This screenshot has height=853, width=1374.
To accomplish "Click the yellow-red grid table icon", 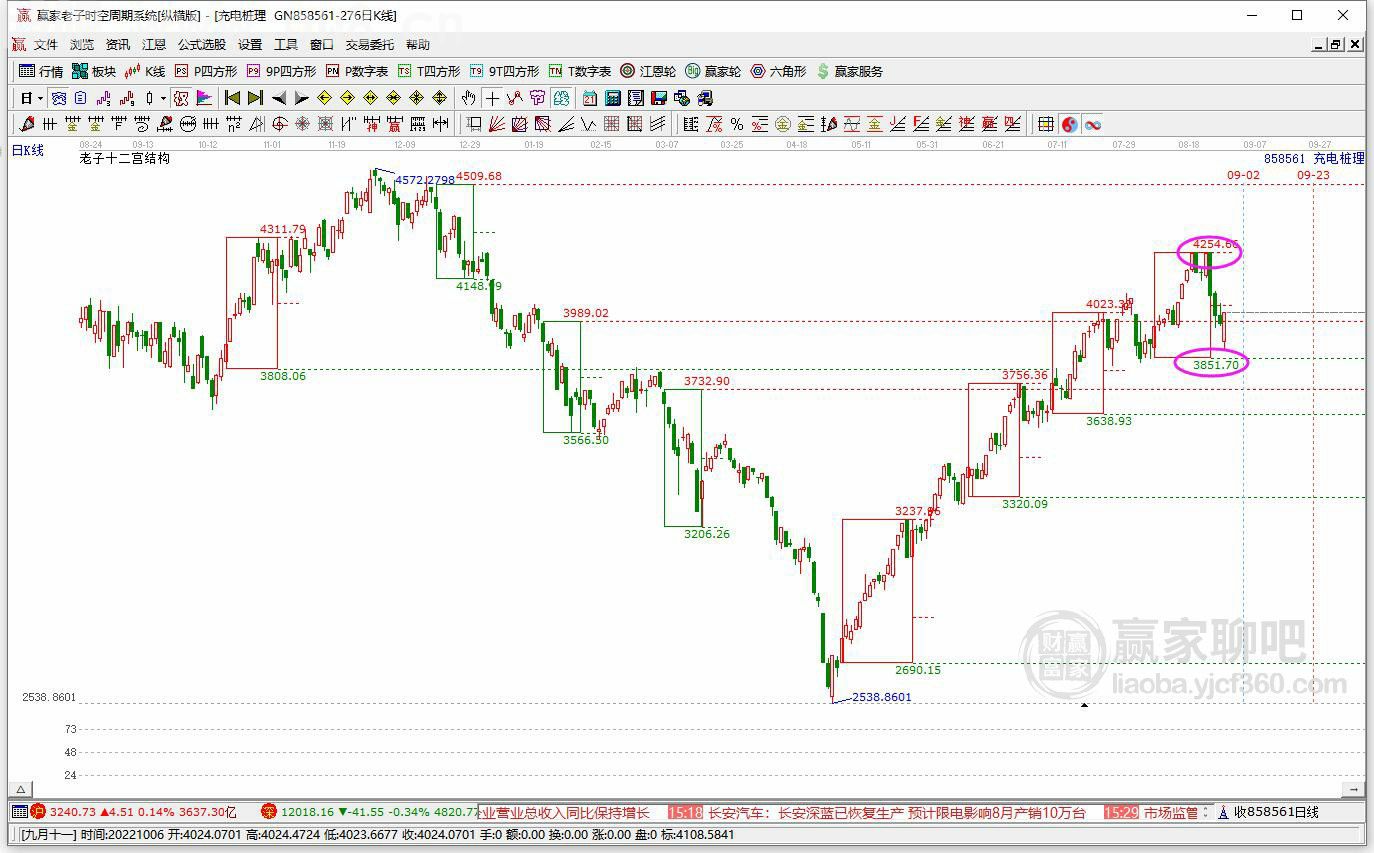I will [1045, 124].
